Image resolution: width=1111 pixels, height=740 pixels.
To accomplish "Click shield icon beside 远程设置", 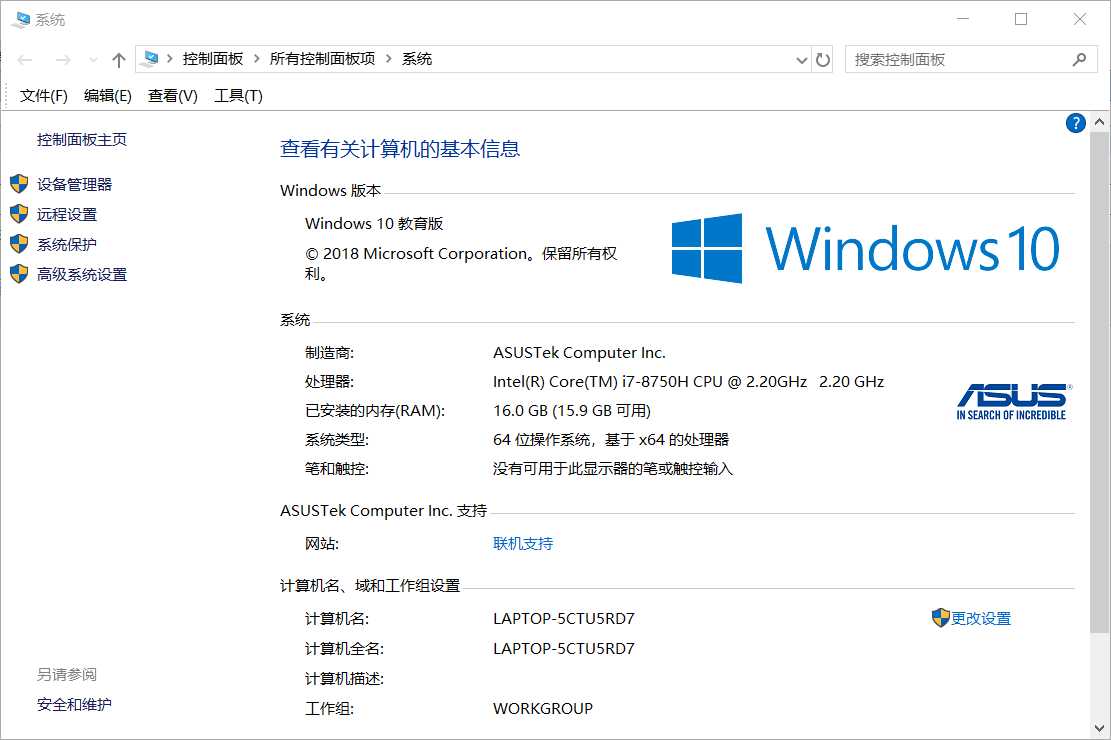I will pos(19,214).
